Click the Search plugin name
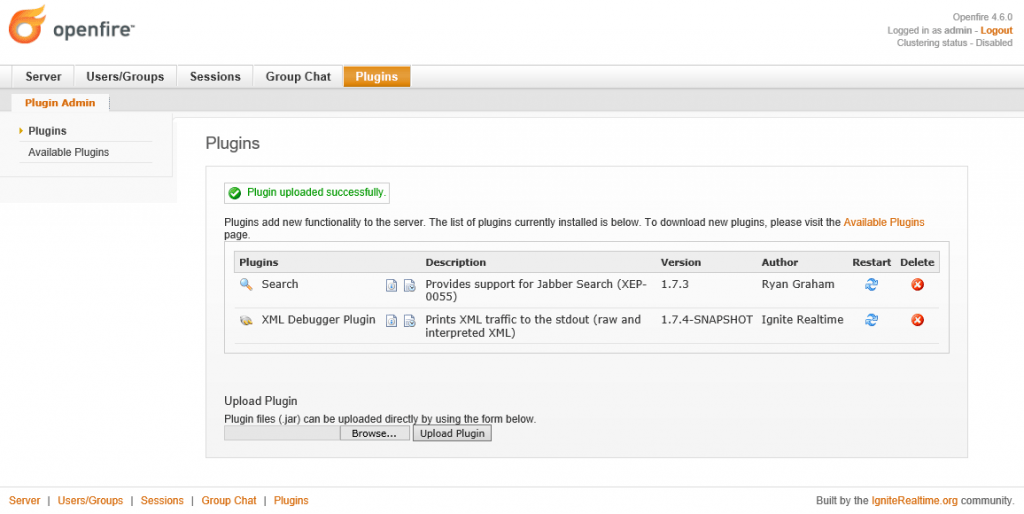This screenshot has height=514, width=1024. click(280, 284)
